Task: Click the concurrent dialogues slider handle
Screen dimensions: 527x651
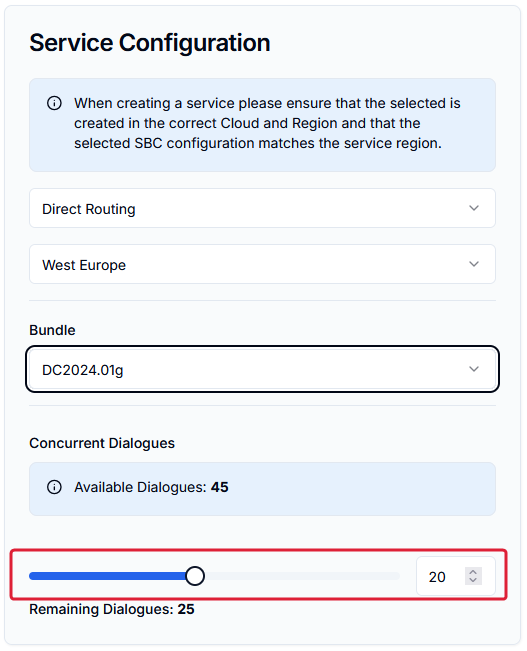Action: (195, 576)
